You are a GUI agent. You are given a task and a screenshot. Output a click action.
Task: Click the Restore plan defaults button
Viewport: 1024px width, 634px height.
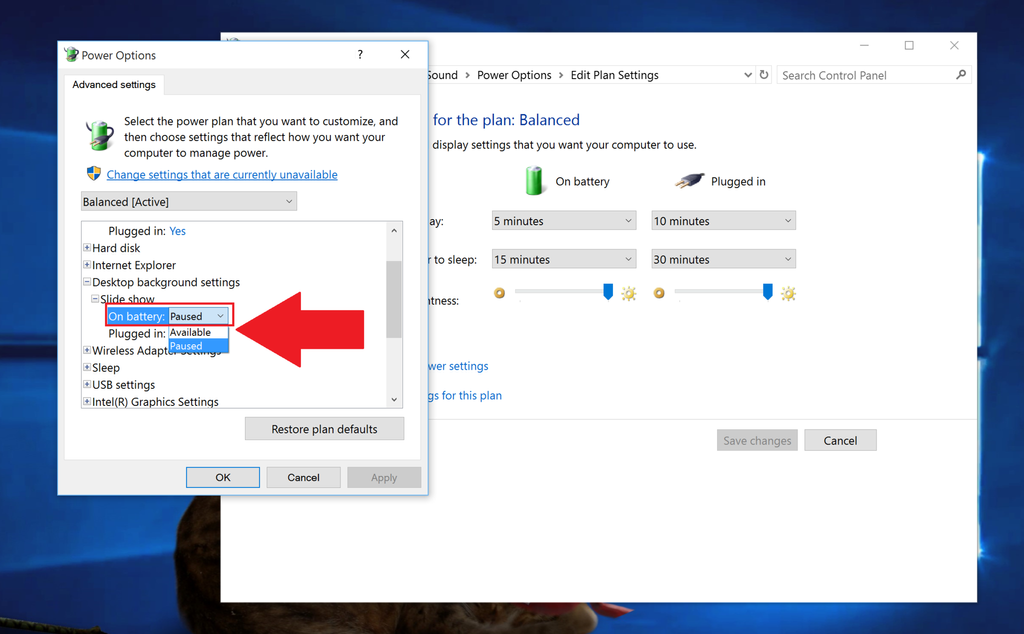click(x=324, y=428)
